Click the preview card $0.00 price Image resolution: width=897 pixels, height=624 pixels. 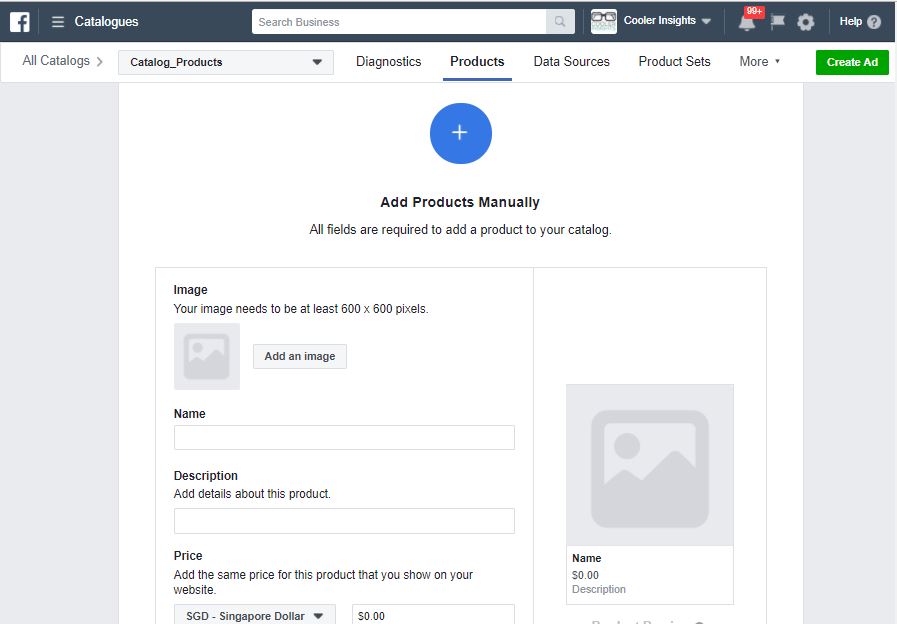(x=585, y=575)
